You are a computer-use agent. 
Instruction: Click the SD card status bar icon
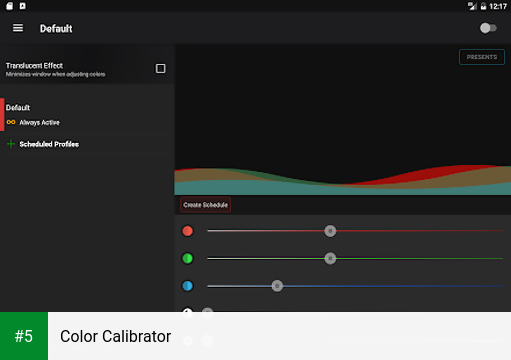(x=10, y=6)
